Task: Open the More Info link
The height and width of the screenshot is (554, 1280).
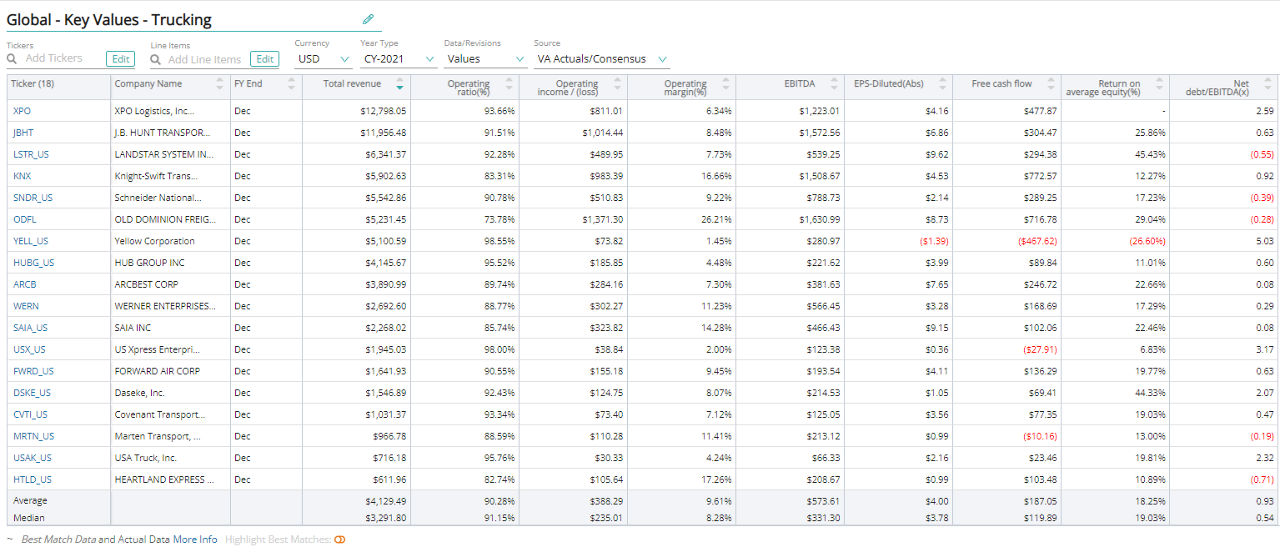Action: pos(195,540)
